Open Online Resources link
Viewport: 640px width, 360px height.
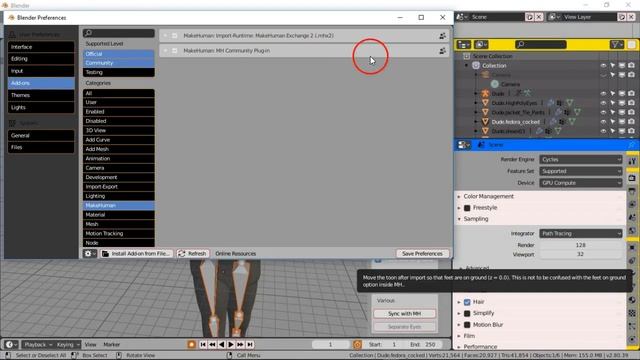[236, 253]
